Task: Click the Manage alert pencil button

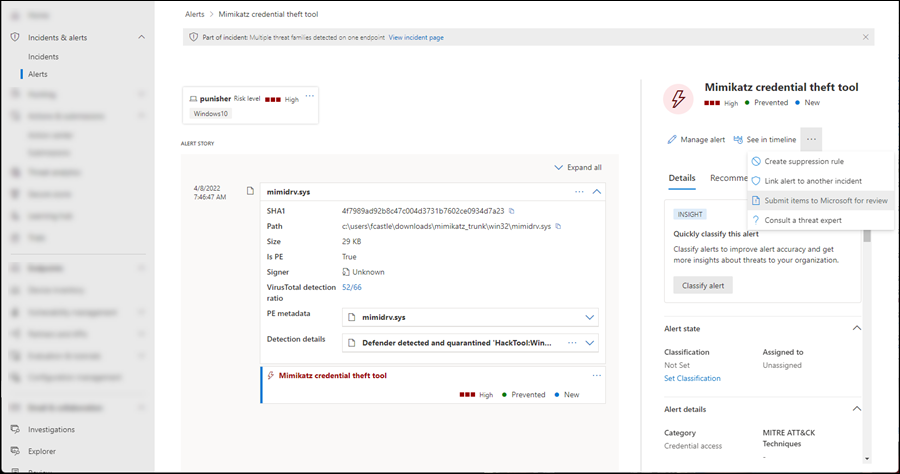Action: pos(696,140)
